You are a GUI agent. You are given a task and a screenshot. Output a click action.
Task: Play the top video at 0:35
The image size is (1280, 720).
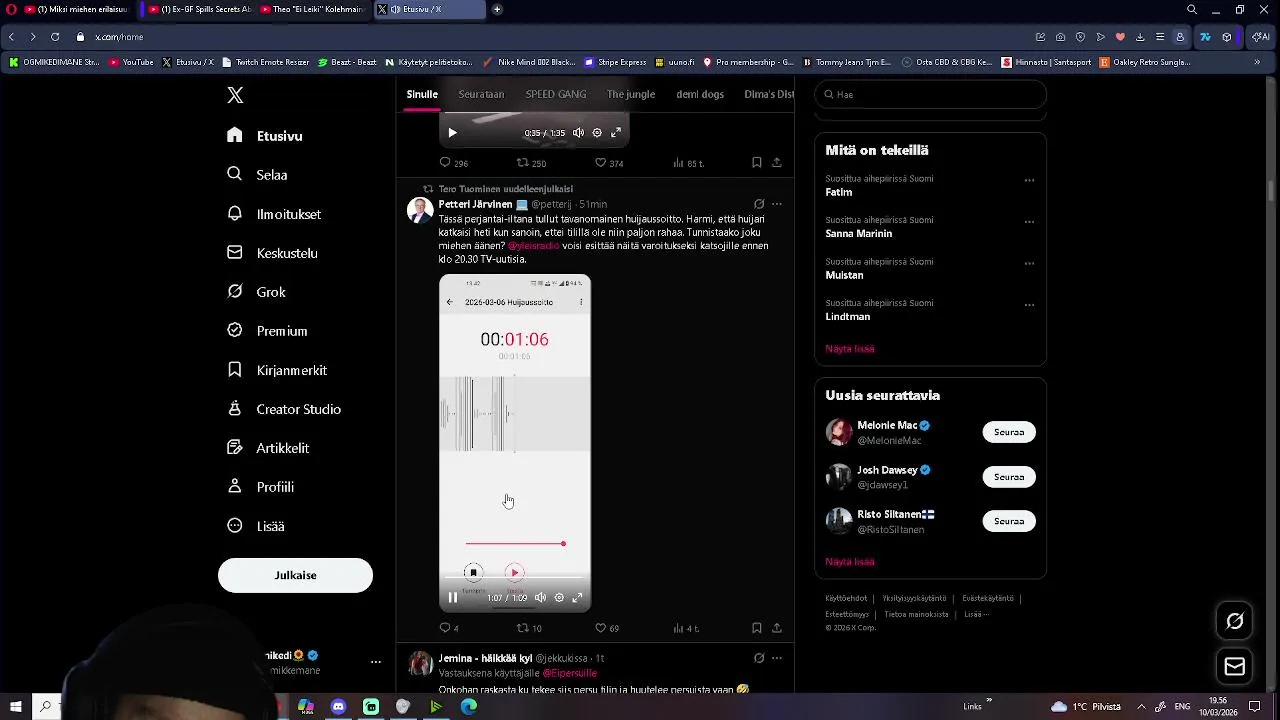click(452, 132)
